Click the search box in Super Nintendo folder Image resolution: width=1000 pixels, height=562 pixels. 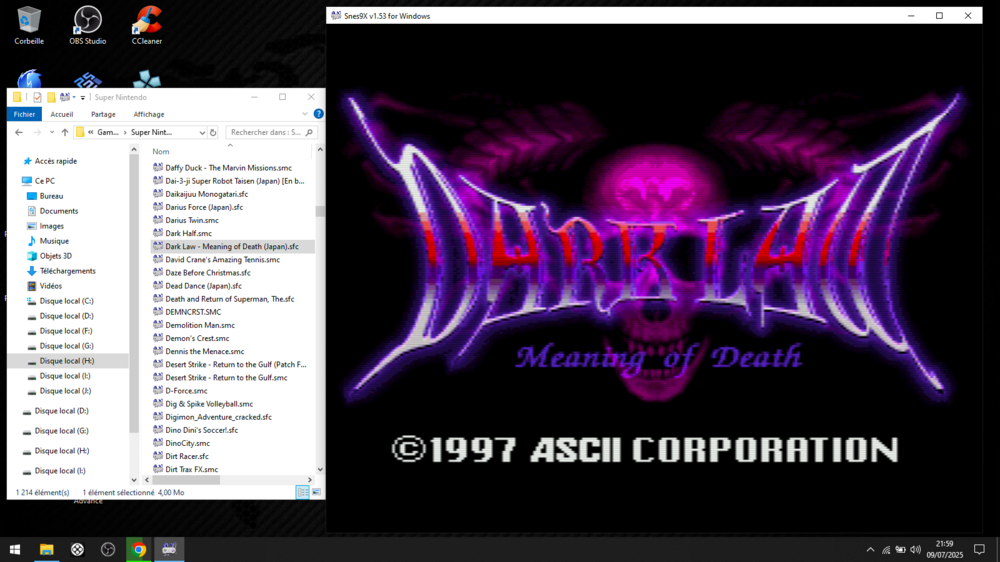pyautogui.click(x=265, y=132)
